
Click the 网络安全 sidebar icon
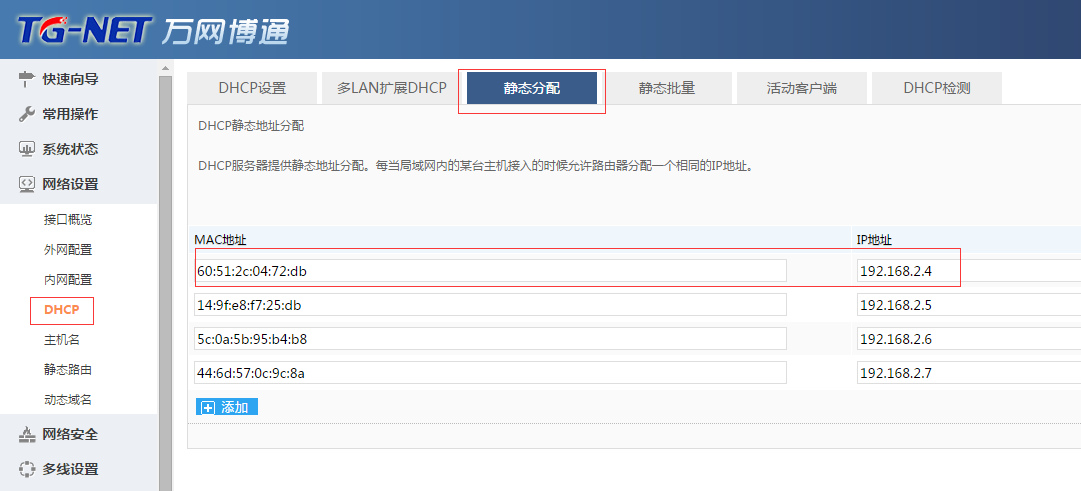(x=27, y=434)
